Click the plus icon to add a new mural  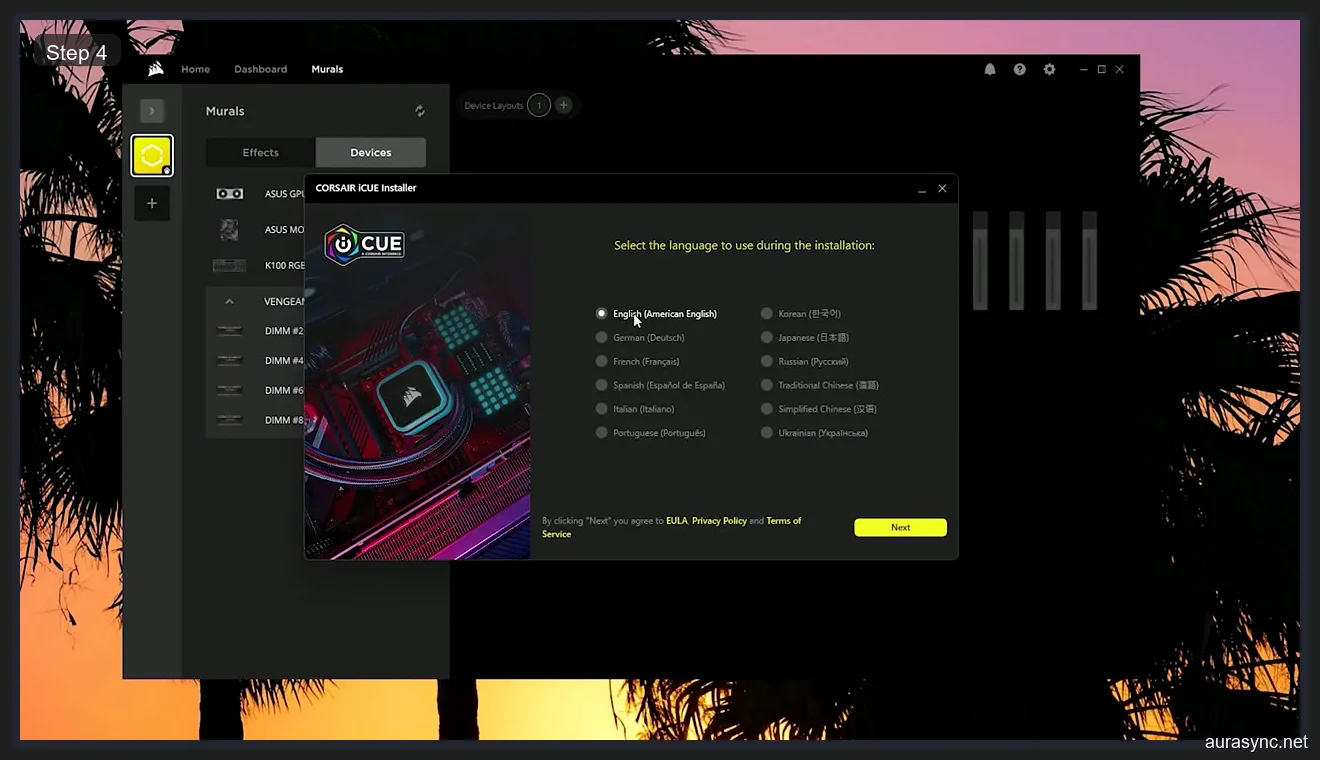coord(152,202)
